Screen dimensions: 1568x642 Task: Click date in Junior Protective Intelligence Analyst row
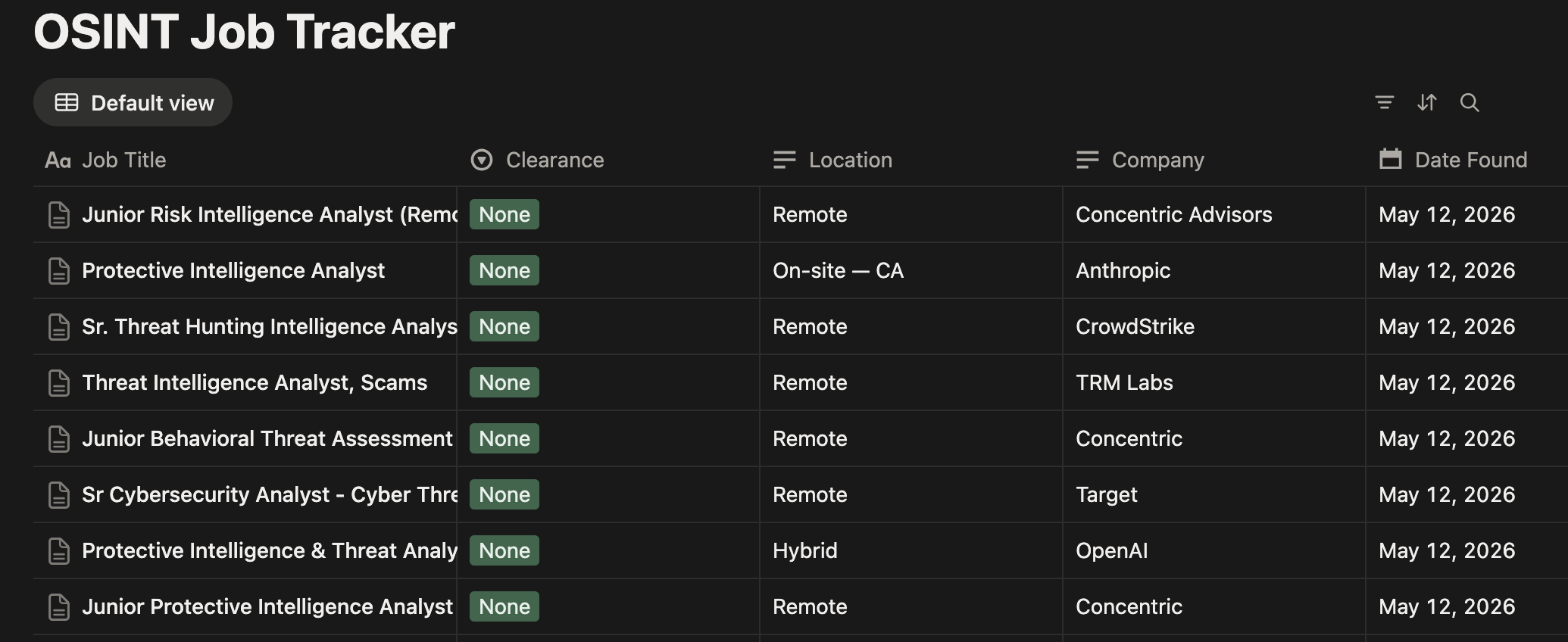point(1447,606)
